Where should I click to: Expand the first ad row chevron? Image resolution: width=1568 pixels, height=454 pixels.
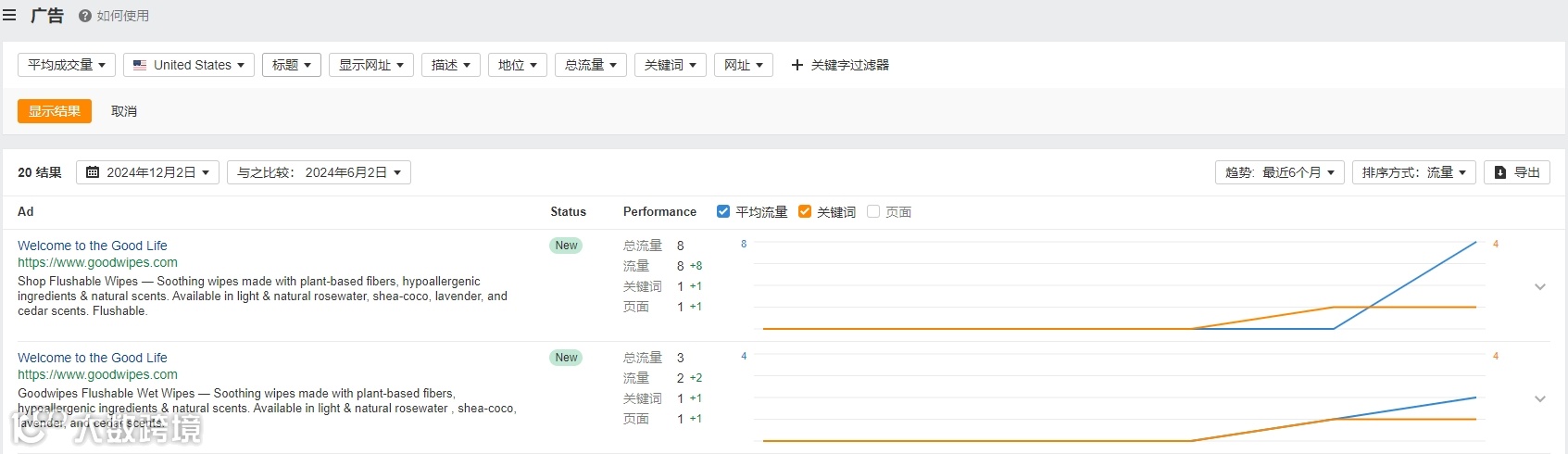(1540, 287)
